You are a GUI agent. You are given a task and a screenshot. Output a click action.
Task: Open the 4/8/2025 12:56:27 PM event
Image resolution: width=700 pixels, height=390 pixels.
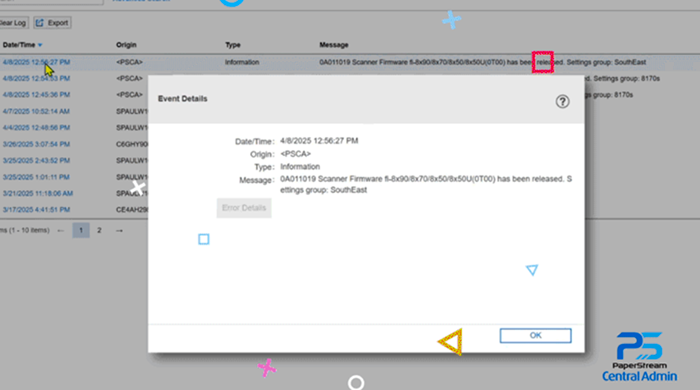click(x=36, y=62)
